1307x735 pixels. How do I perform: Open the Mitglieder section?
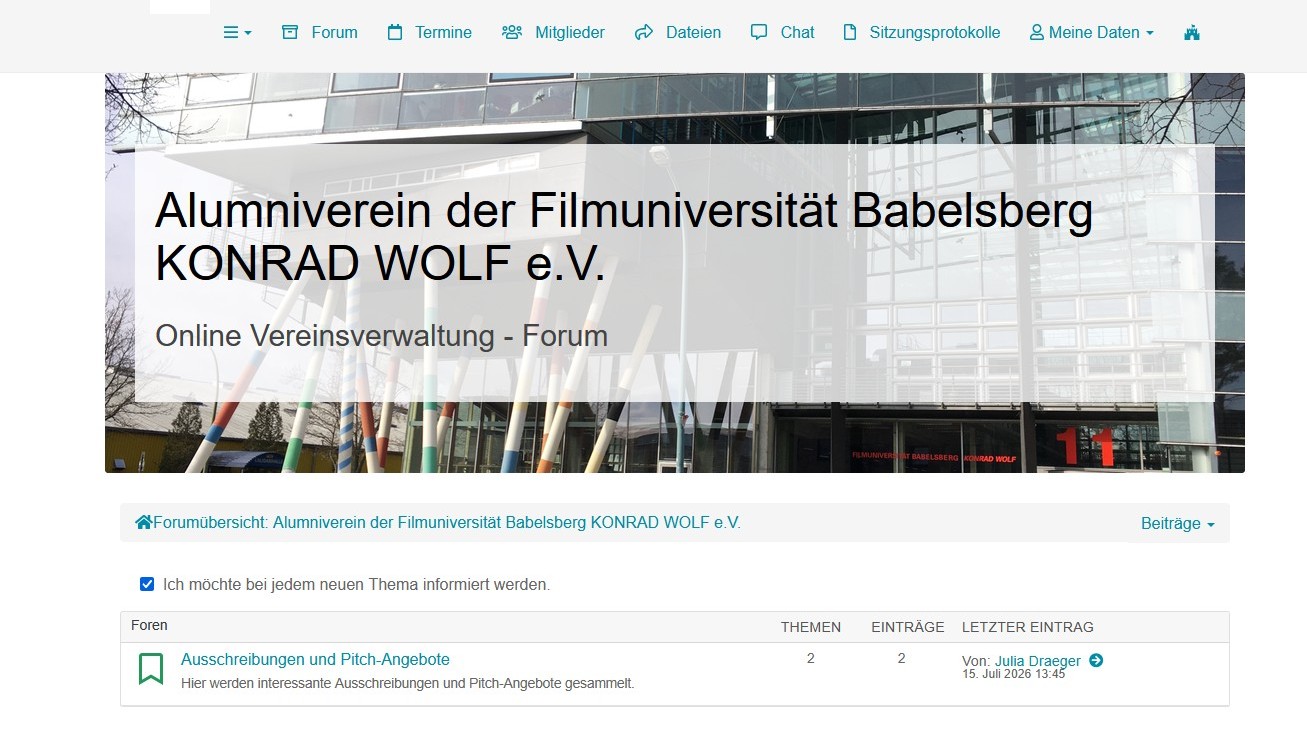570,32
